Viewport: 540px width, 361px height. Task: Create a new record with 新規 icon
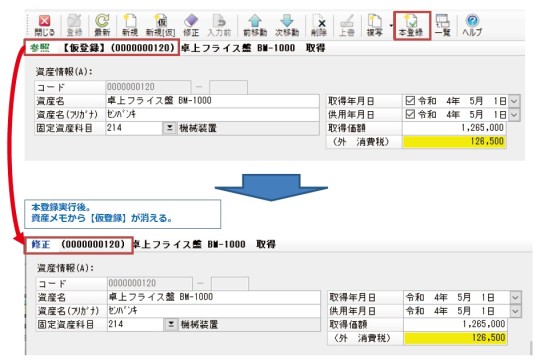pos(130,25)
